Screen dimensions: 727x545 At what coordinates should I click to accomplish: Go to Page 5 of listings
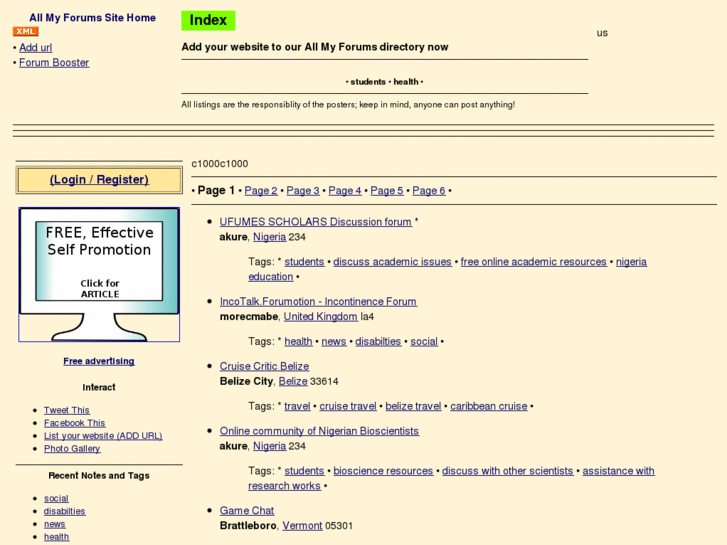387,191
